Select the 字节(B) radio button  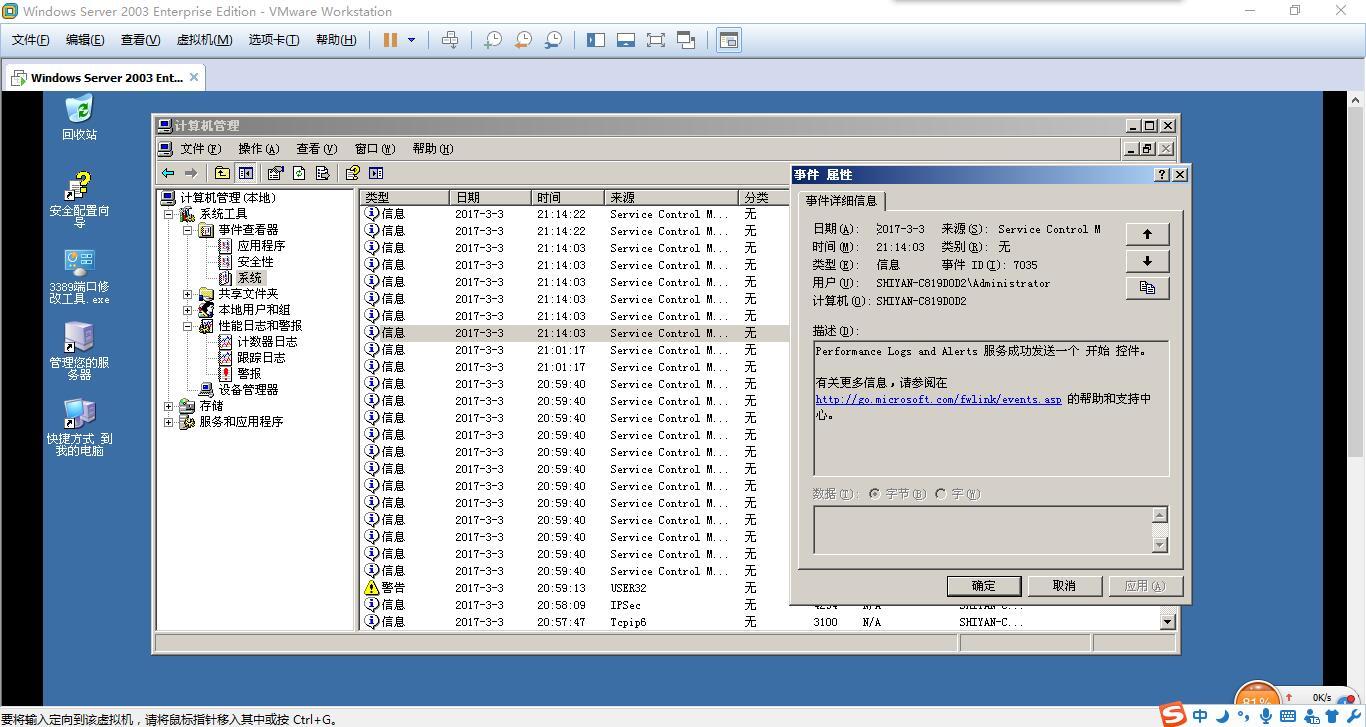pyautogui.click(x=874, y=494)
